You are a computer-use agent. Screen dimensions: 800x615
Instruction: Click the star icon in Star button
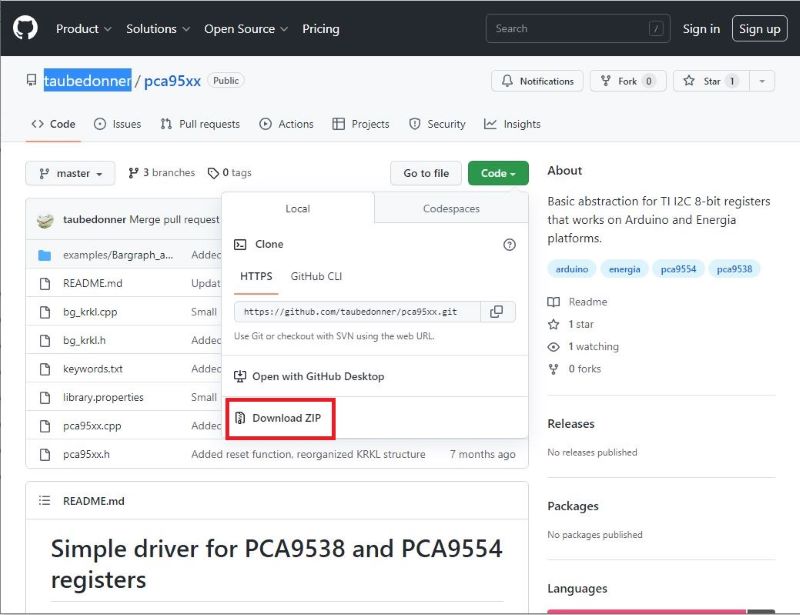coord(689,81)
